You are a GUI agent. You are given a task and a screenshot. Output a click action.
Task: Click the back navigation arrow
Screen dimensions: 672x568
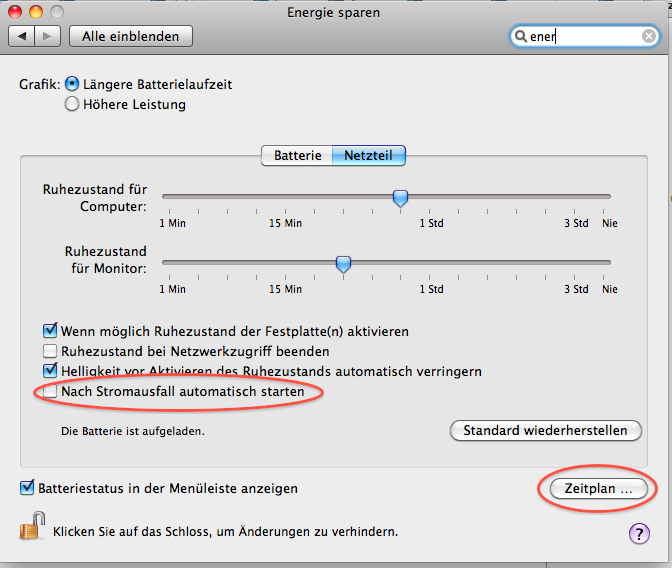(22, 36)
